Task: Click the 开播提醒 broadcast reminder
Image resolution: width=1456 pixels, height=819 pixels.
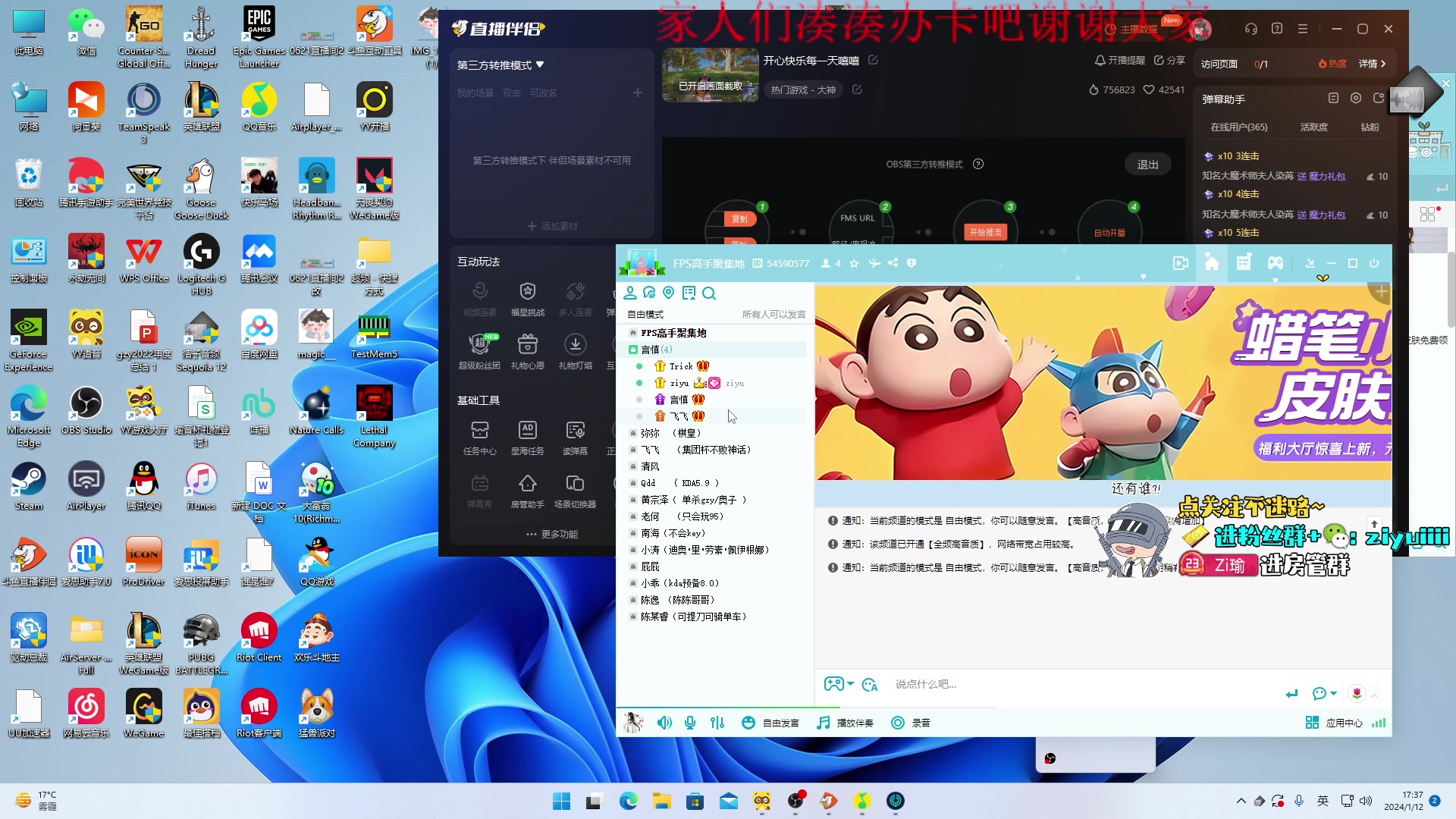Action: 1120,60
